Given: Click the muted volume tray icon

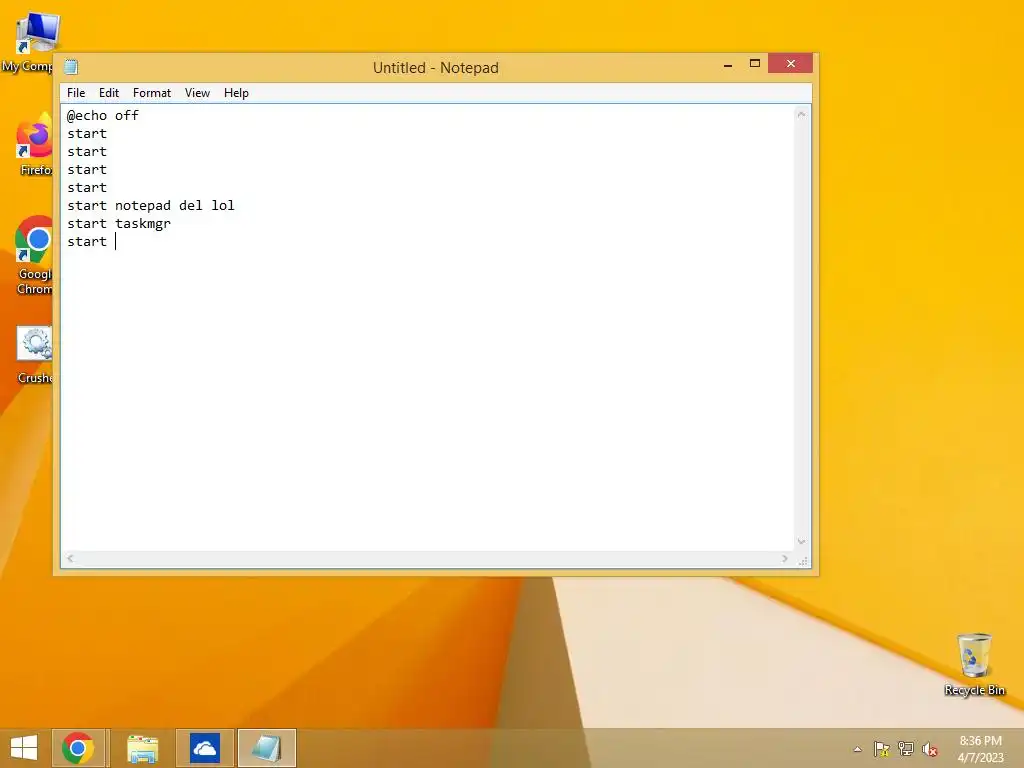Looking at the screenshot, I should click(x=930, y=749).
